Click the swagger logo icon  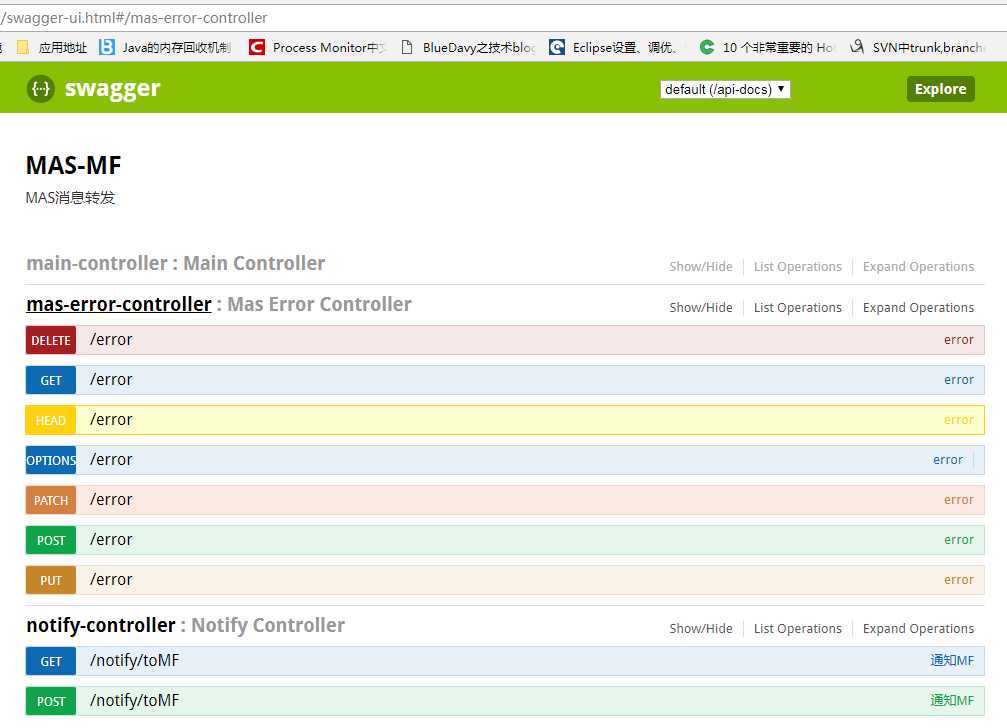(40, 89)
